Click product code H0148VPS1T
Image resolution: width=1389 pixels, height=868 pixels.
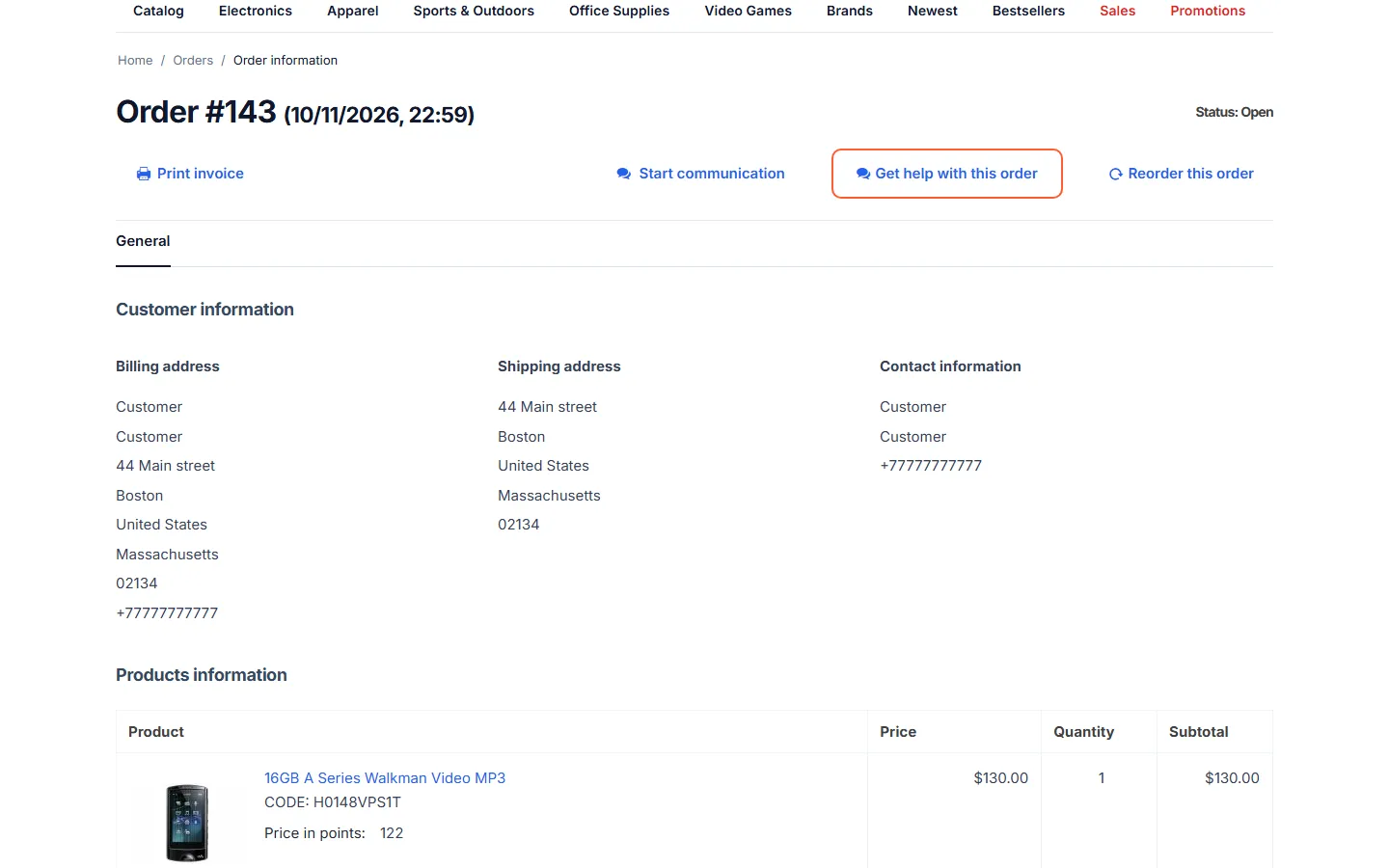click(x=357, y=802)
